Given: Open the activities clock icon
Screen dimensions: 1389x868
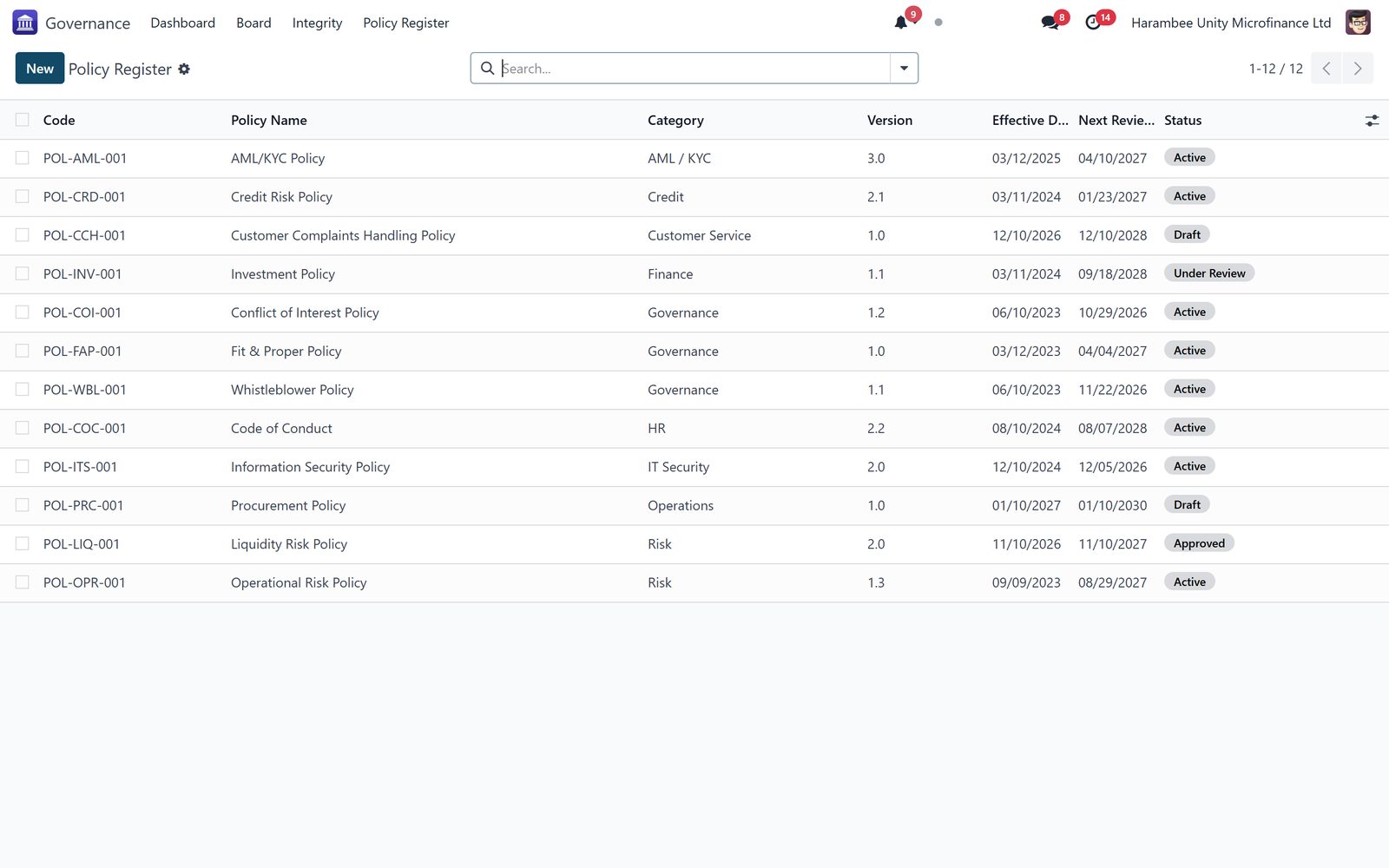Looking at the screenshot, I should tap(1093, 23).
